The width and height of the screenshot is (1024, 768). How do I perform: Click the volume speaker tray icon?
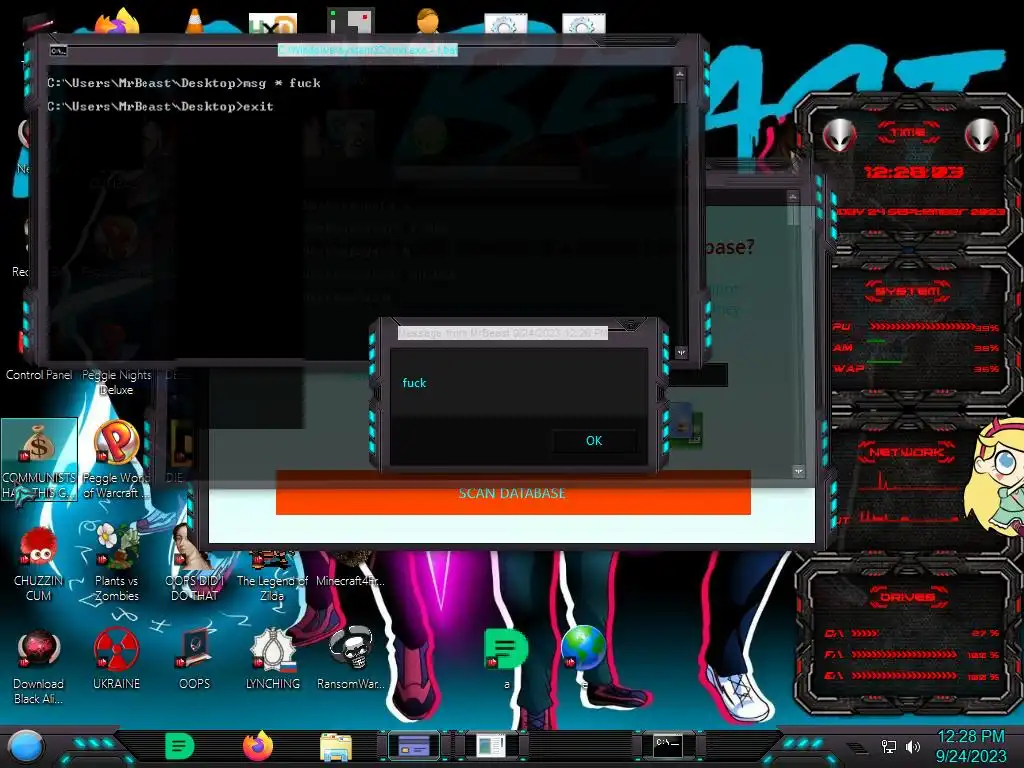click(913, 746)
